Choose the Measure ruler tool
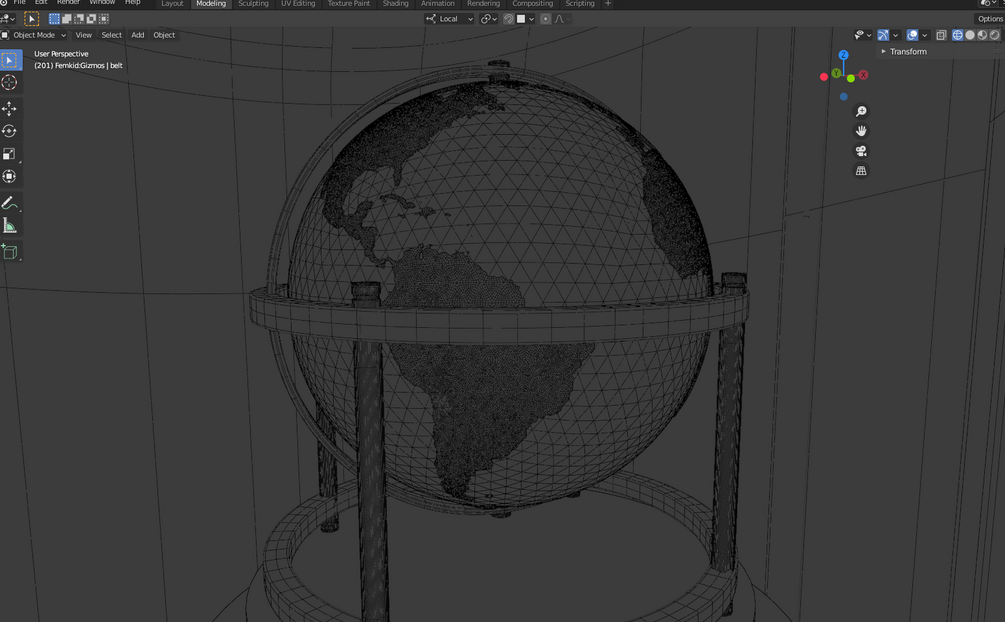The image size is (1005, 622). coord(10,226)
